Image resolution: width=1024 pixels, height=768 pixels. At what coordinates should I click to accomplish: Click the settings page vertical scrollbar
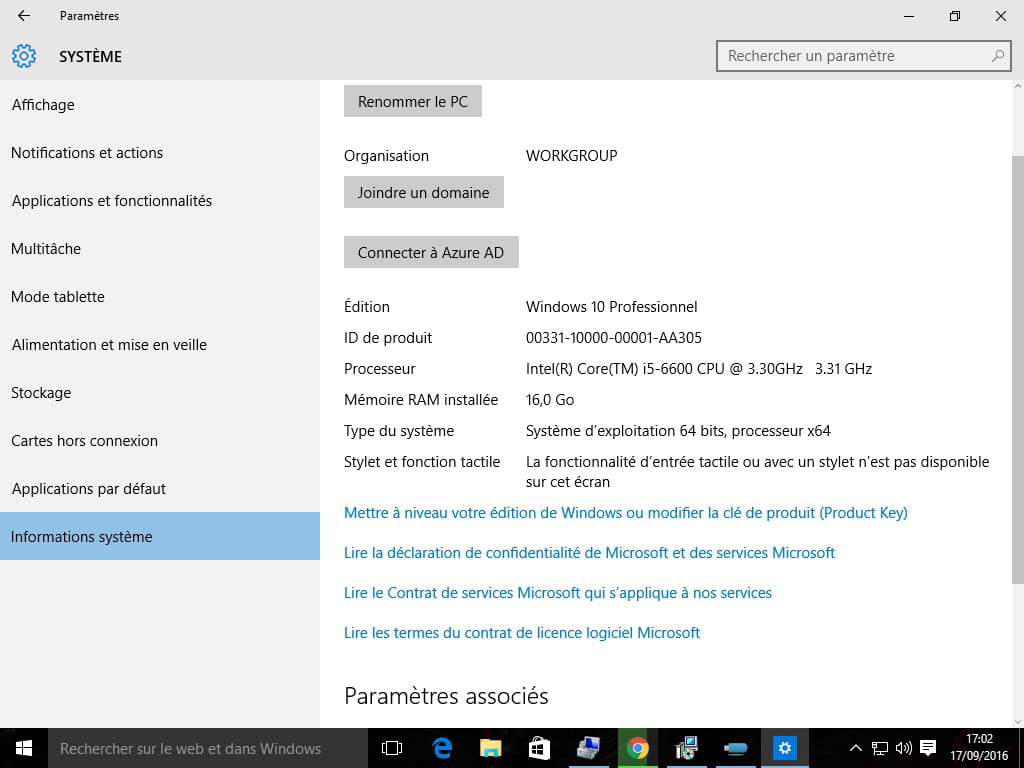[1017, 370]
